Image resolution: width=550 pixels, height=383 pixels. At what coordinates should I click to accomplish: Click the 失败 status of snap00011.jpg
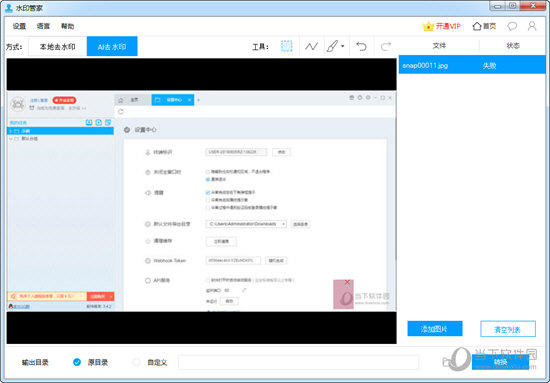coord(489,66)
